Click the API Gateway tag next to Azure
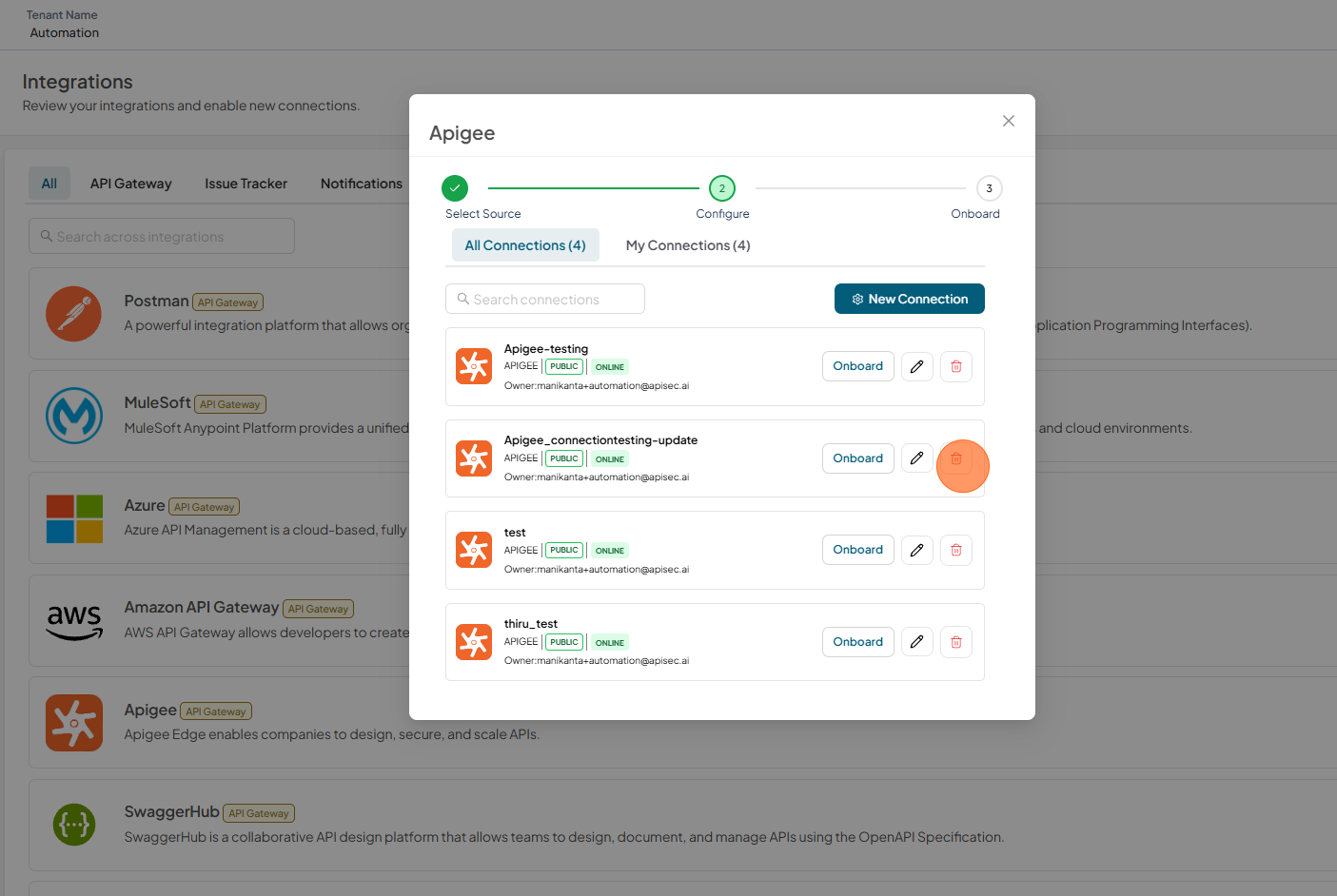1337x896 pixels. coord(204,507)
